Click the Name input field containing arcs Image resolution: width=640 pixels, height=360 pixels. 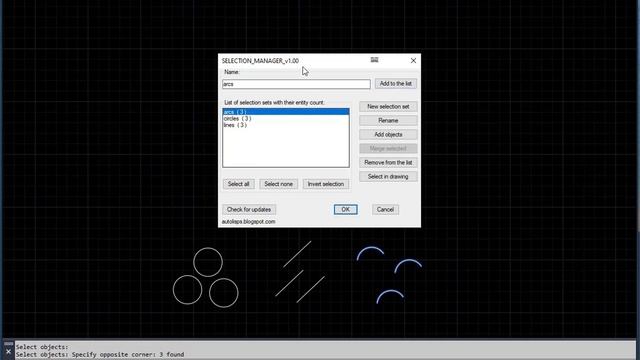pos(296,84)
